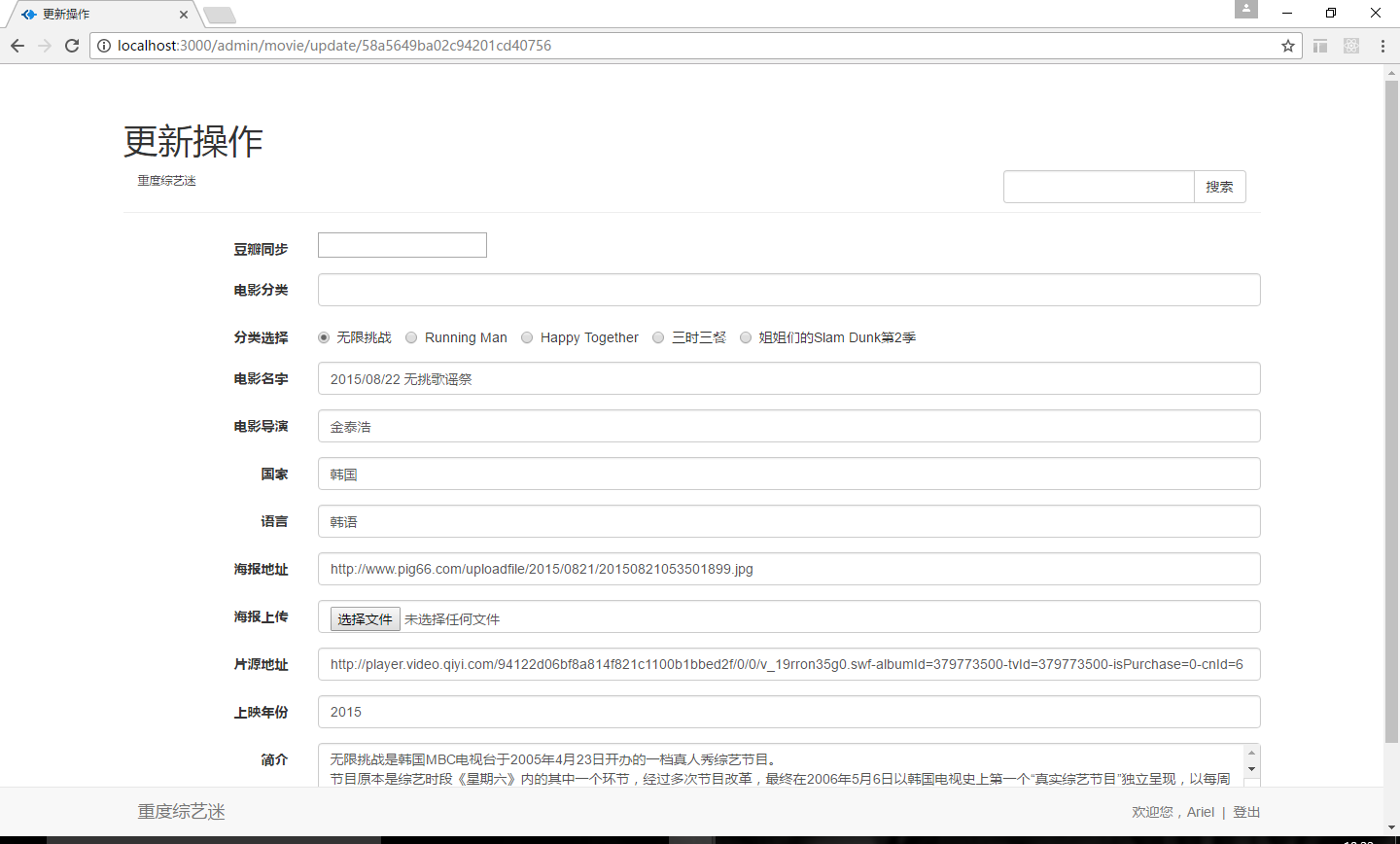1400x844 pixels.
Task: Click the address bar URL
Action: point(334,46)
